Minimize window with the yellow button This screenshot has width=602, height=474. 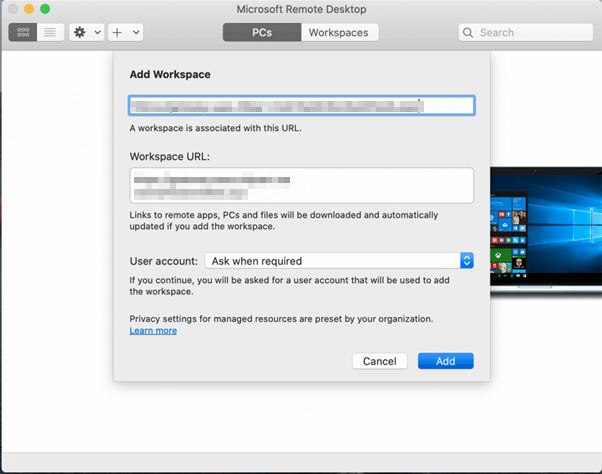coord(28,9)
